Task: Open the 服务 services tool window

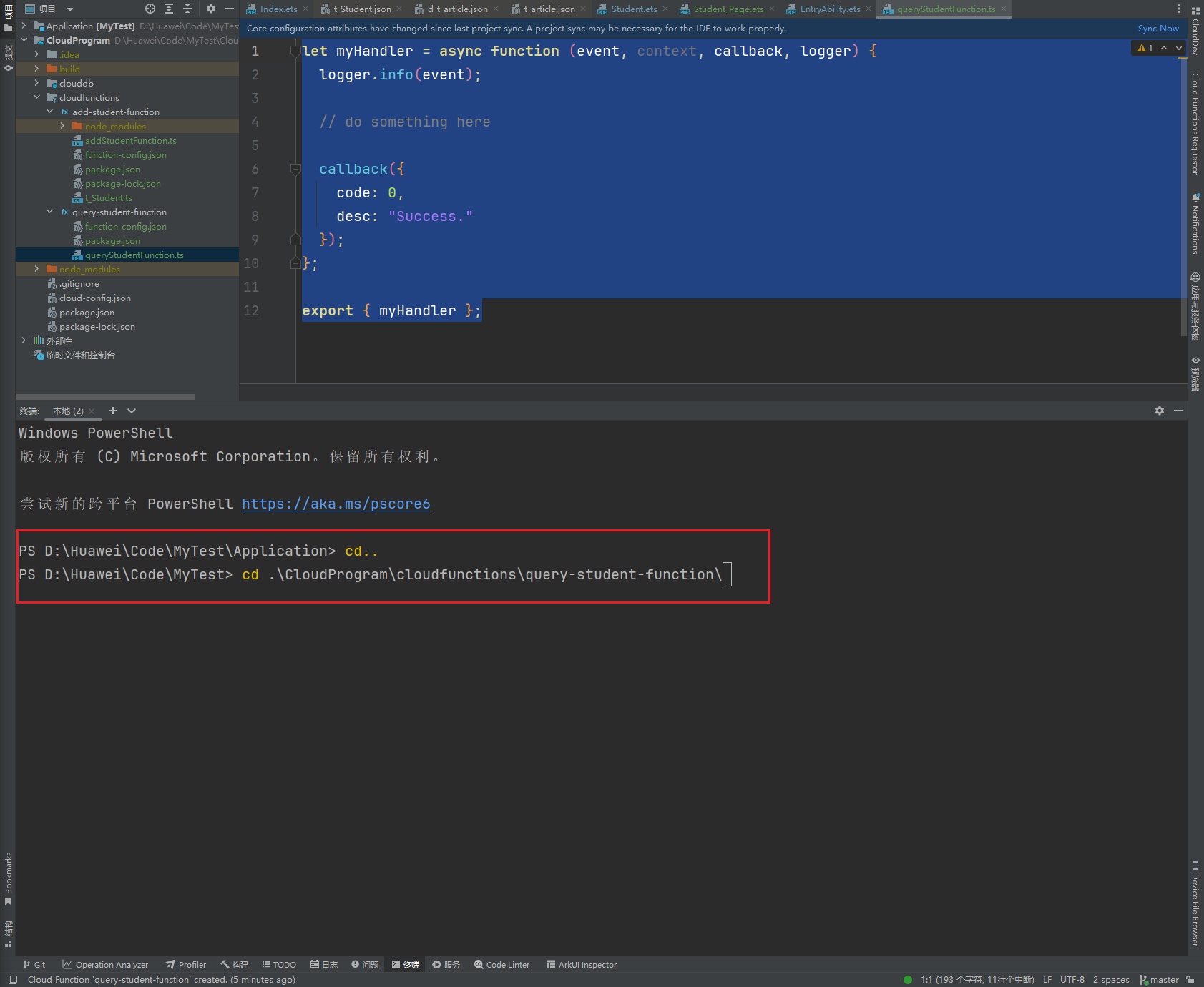Action: coord(446,964)
